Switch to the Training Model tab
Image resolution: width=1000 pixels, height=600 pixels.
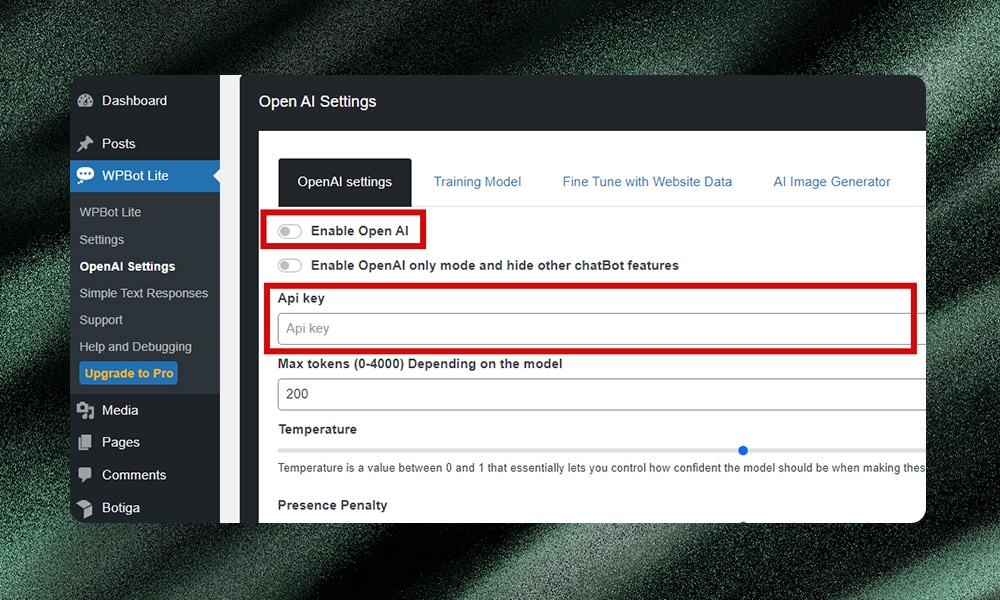click(x=477, y=182)
